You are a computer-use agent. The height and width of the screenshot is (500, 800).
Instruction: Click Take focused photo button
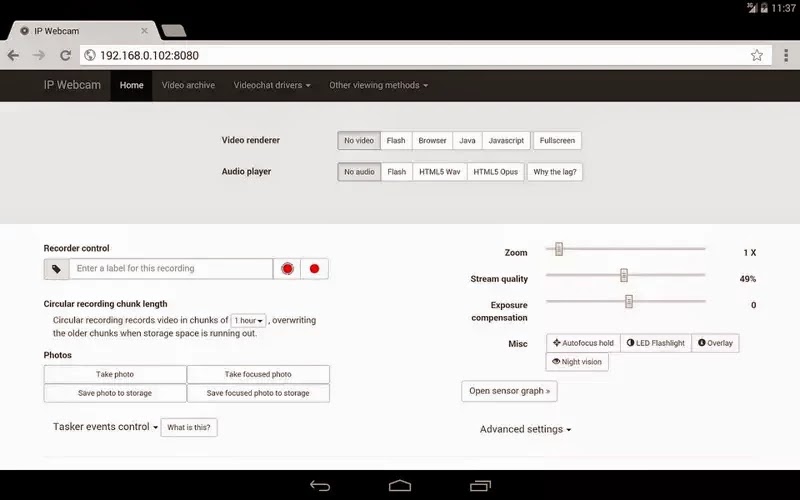pyautogui.click(x=258, y=374)
